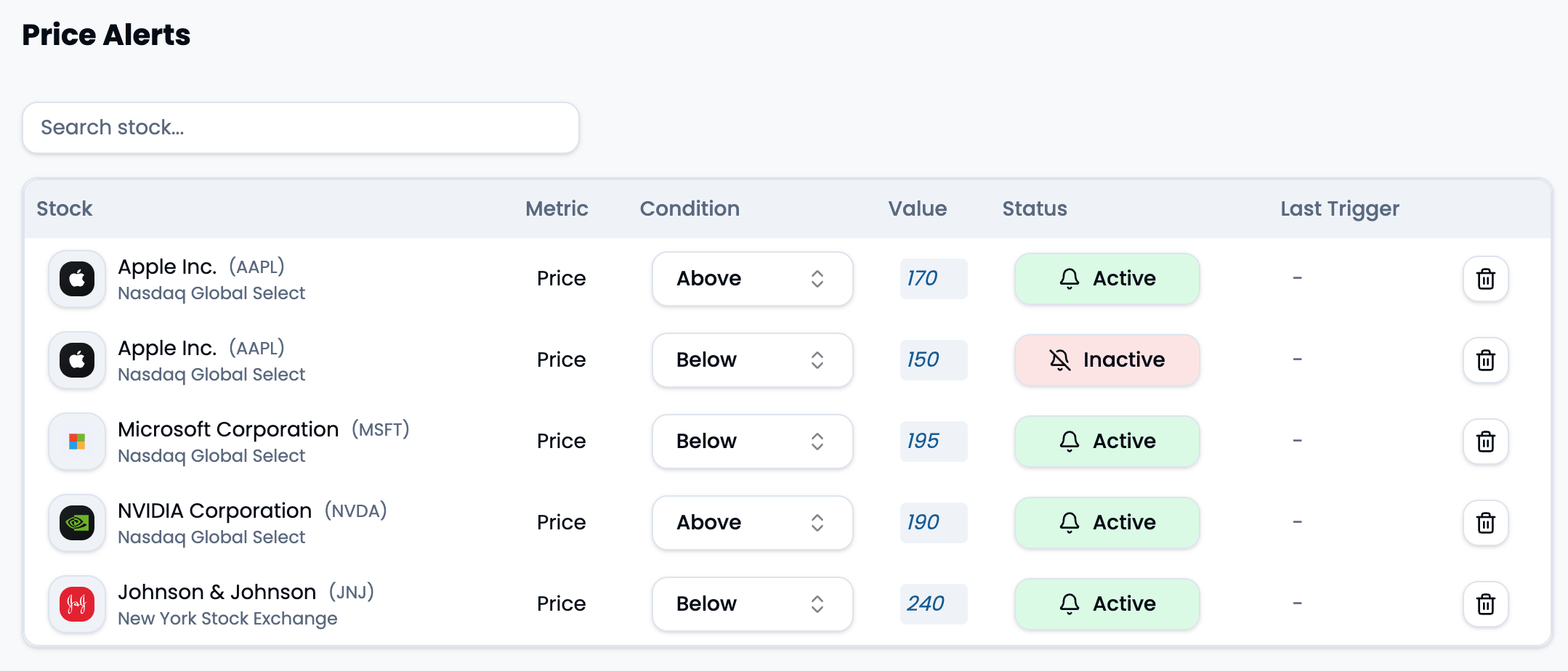
Task: Delete the Microsoft price alert
Action: tap(1485, 442)
